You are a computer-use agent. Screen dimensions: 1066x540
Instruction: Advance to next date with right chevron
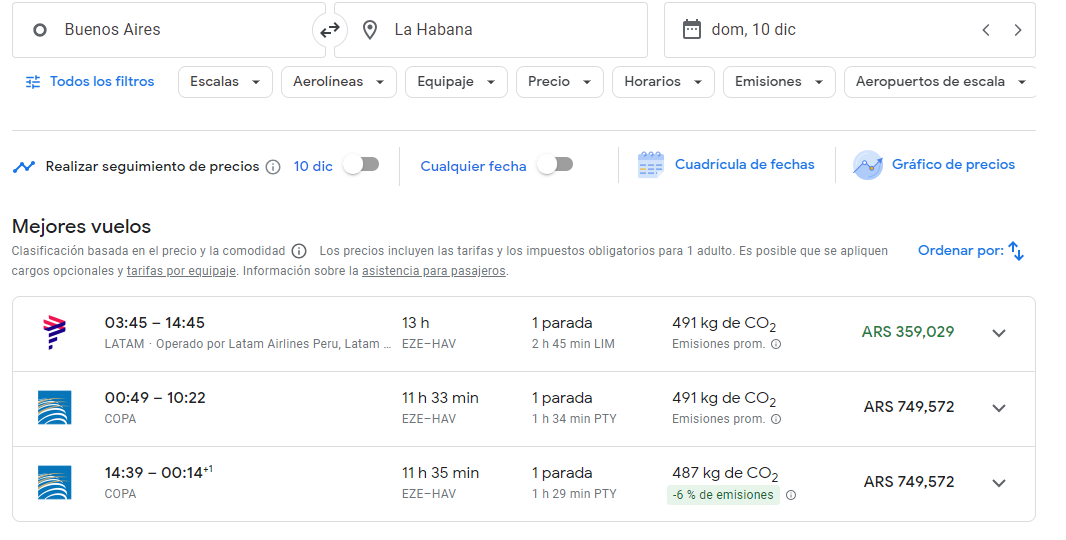tap(1018, 30)
